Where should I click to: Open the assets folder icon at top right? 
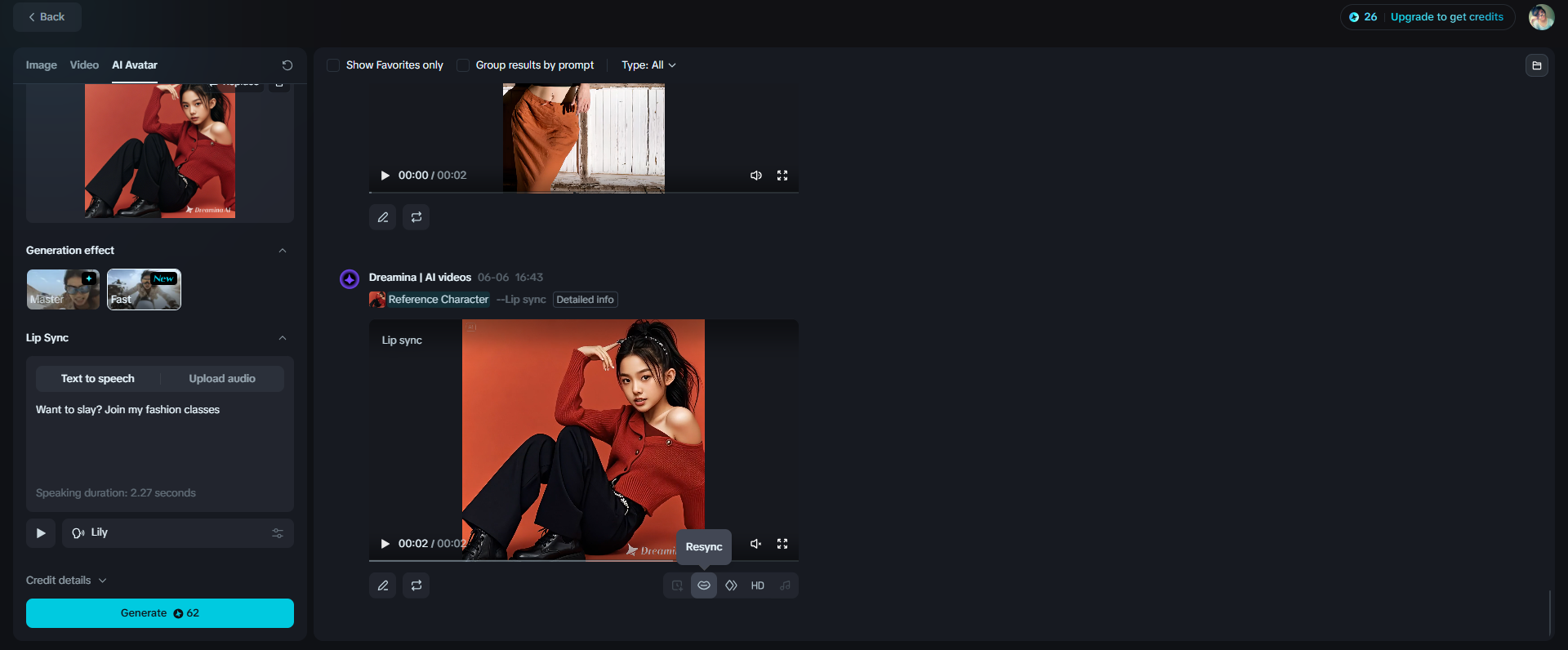click(x=1537, y=65)
